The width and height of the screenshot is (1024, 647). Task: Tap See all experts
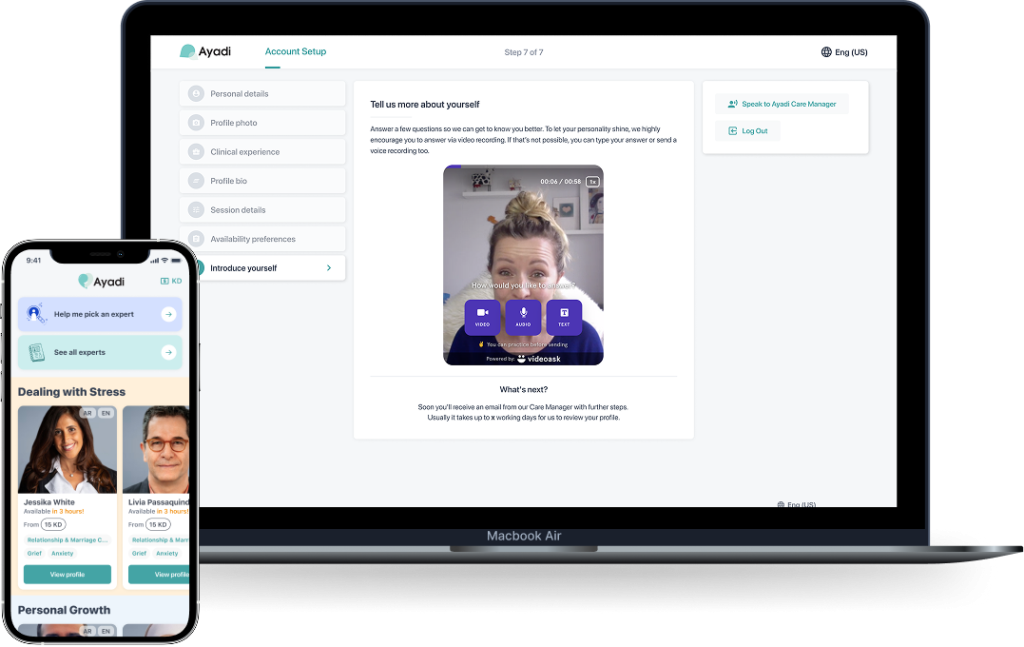point(100,352)
